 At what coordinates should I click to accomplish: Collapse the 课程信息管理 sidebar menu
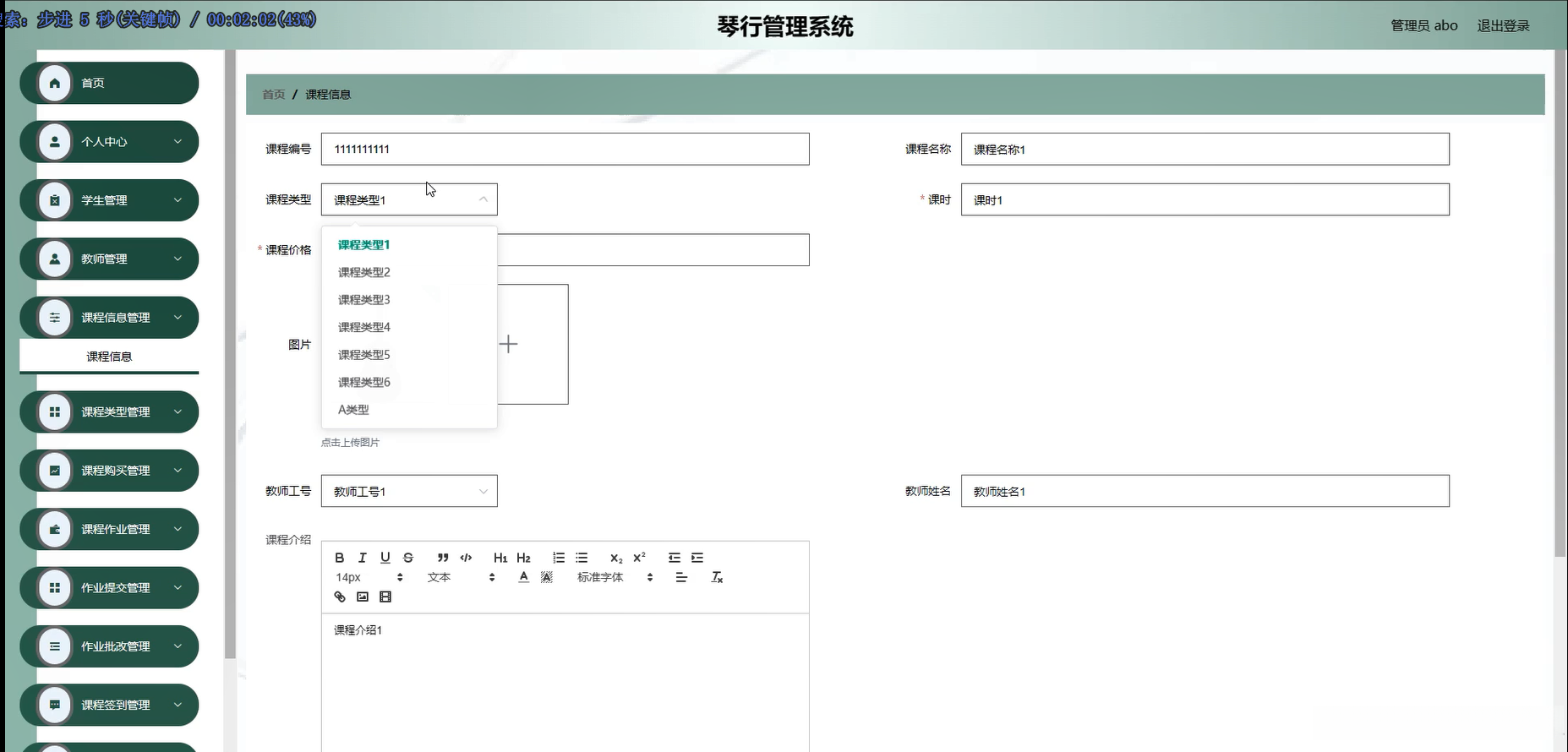click(109, 318)
